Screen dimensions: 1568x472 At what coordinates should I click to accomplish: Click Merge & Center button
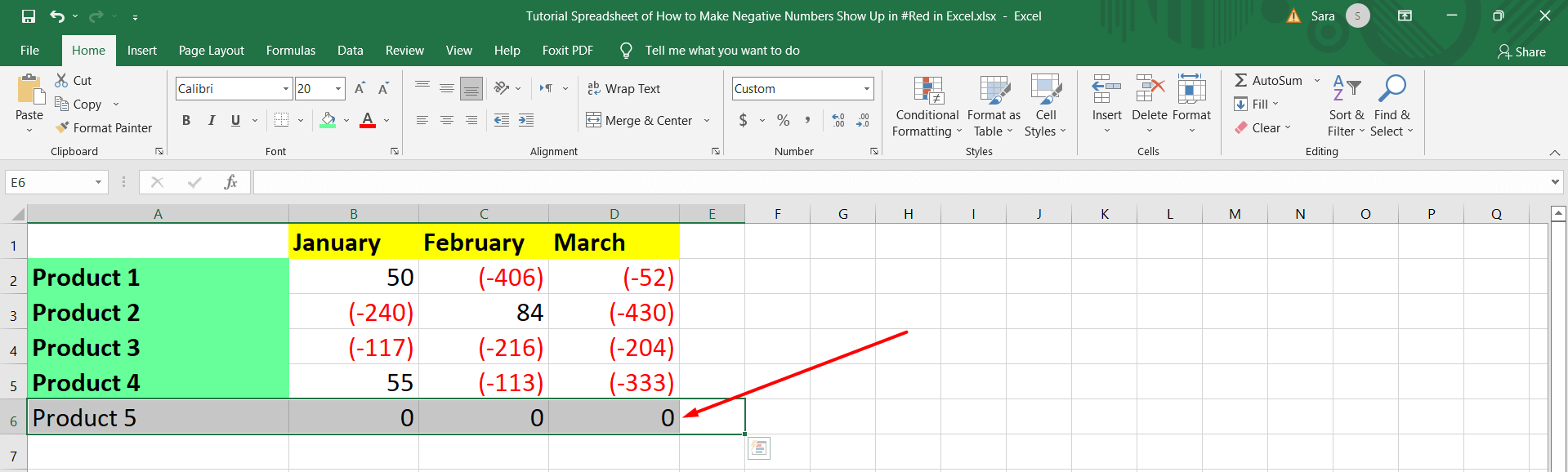point(640,120)
